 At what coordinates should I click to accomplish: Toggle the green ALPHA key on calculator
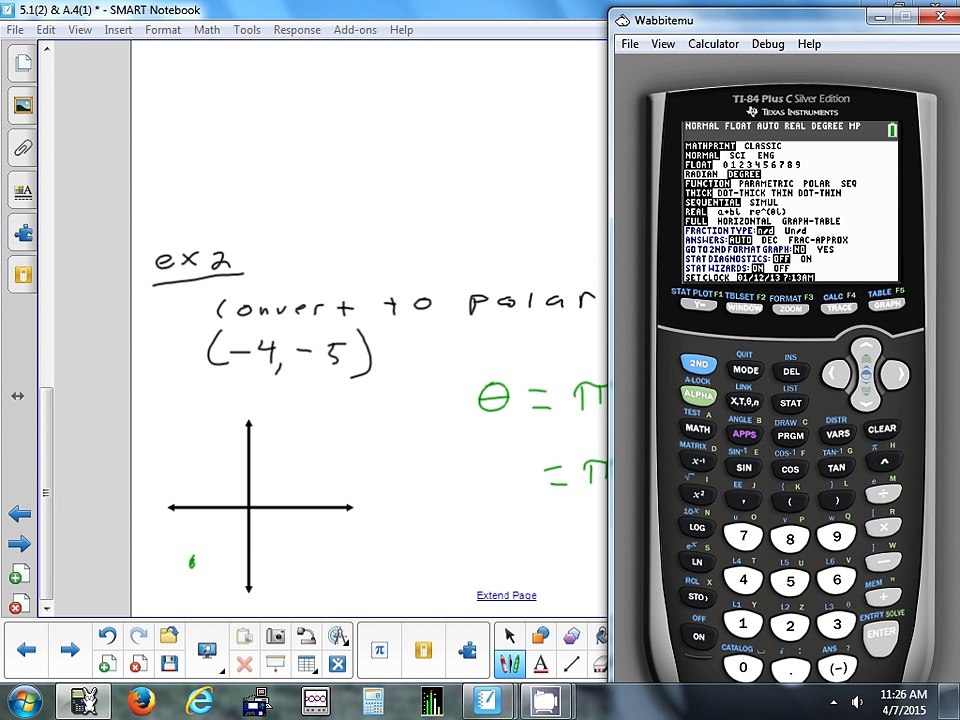(699, 395)
